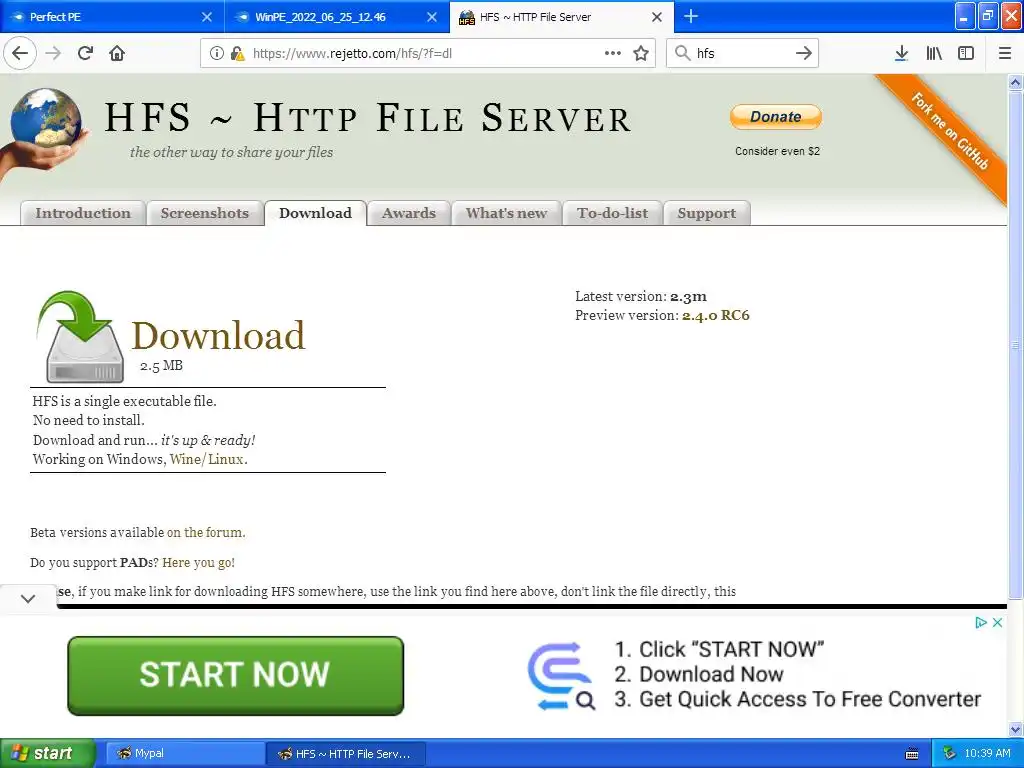Click the converter ad logo
The width and height of the screenshot is (1024, 768).
coord(562,676)
